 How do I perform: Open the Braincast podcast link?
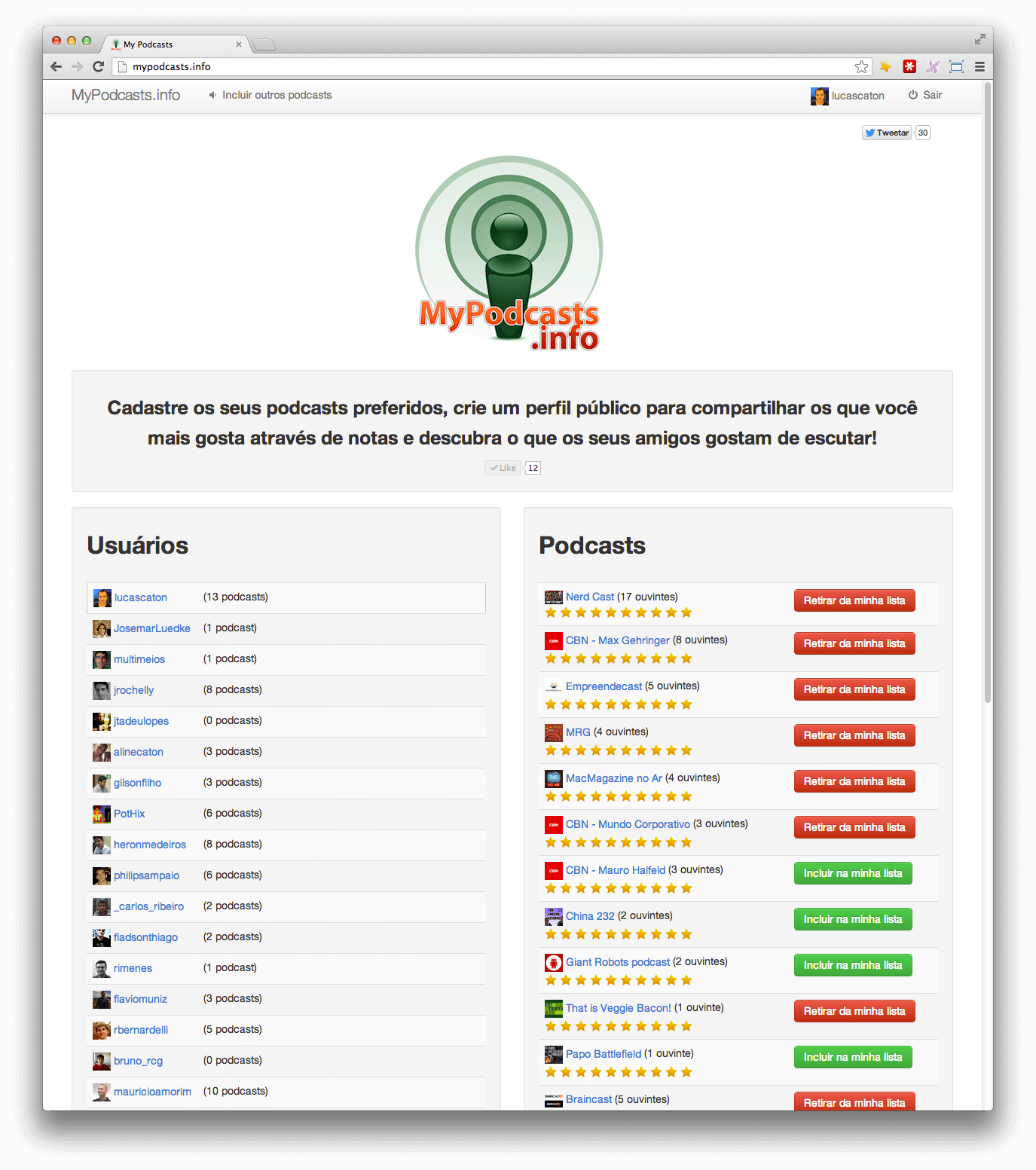tap(588, 1099)
